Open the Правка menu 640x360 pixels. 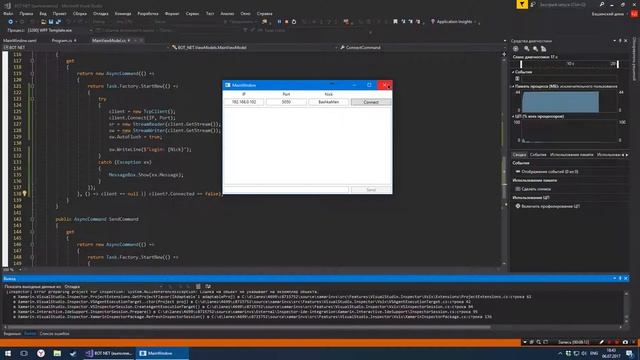pos(26,13)
